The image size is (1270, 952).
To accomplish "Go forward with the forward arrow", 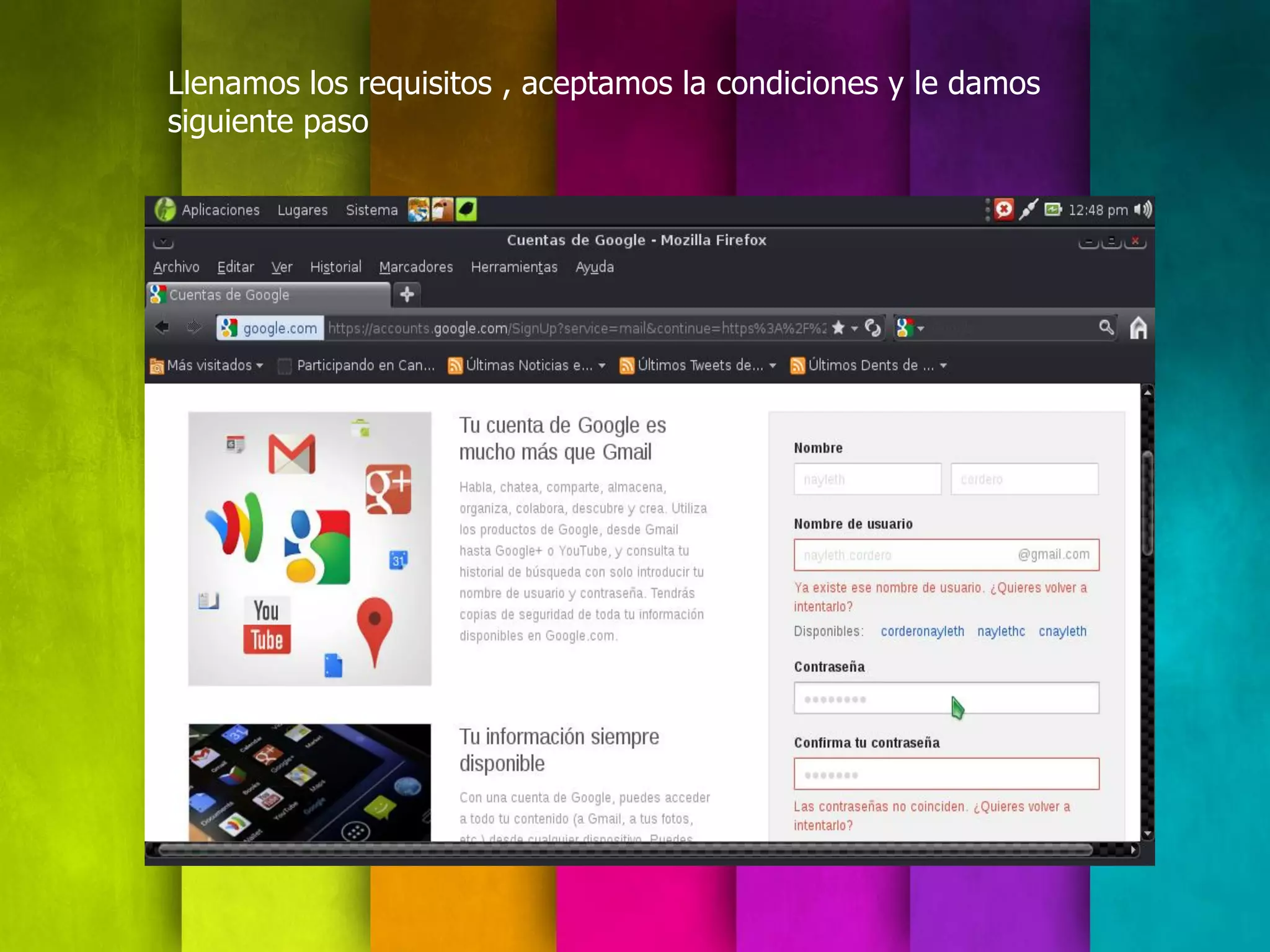I will [x=194, y=327].
